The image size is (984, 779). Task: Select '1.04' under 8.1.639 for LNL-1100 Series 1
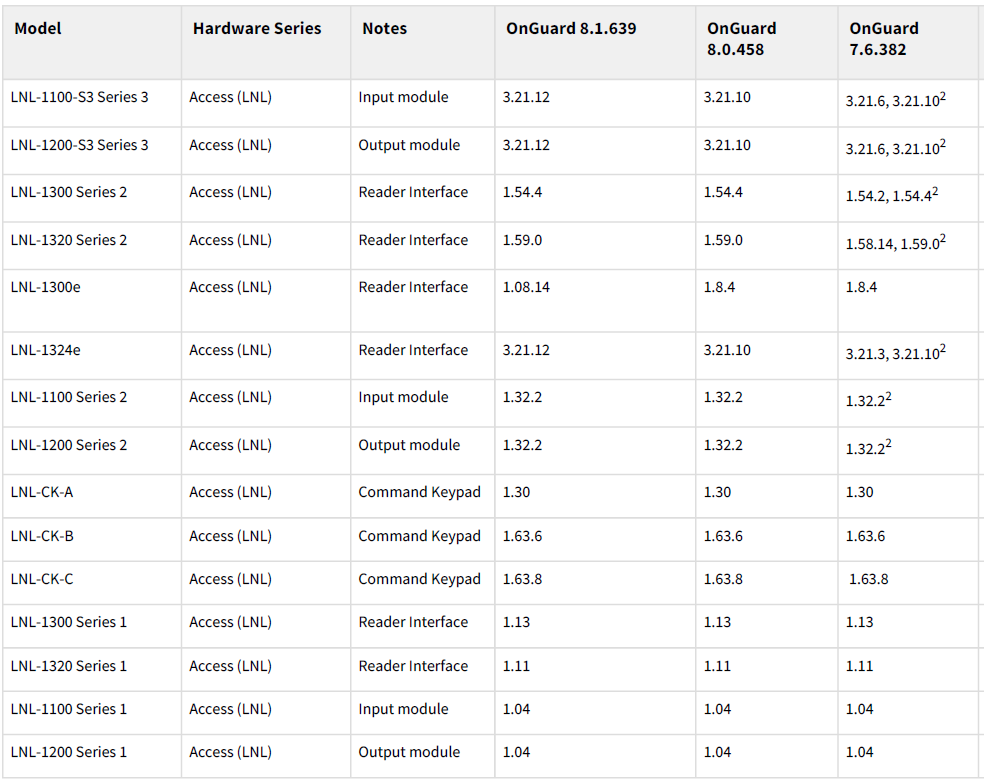pyautogui.click(x=516, y=709)
